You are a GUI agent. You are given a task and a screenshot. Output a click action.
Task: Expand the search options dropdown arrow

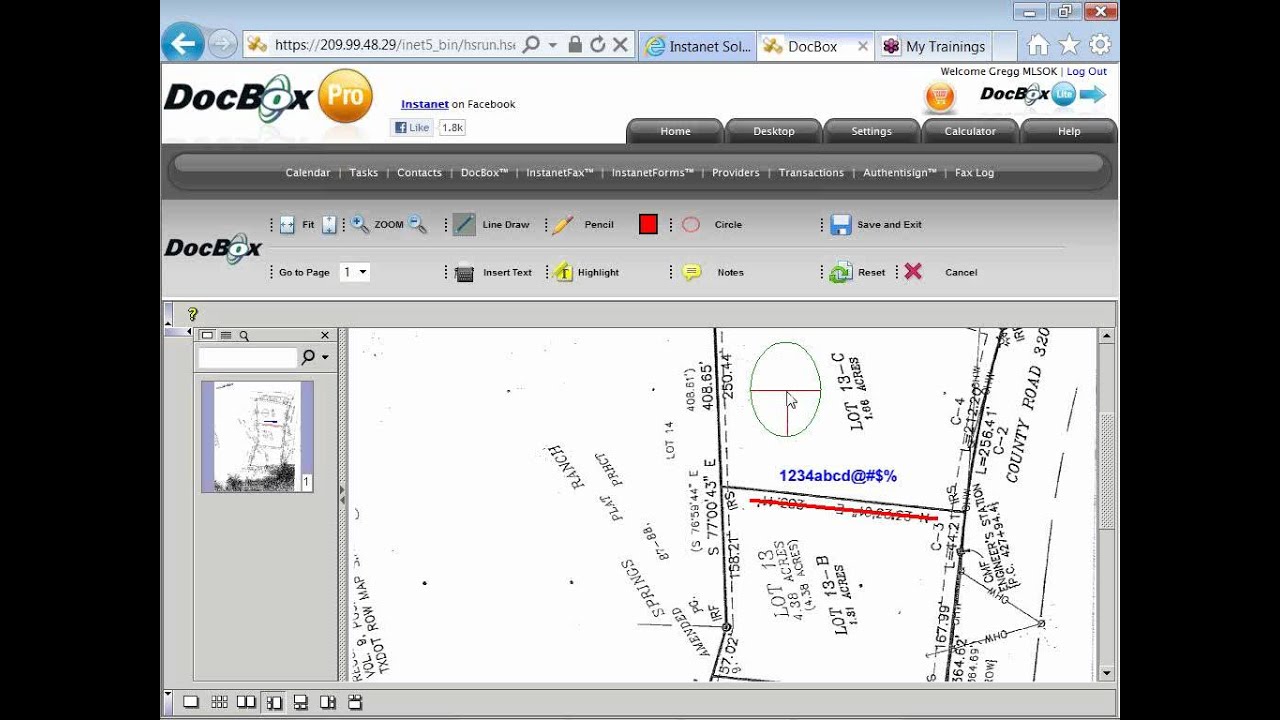(325, 357)
